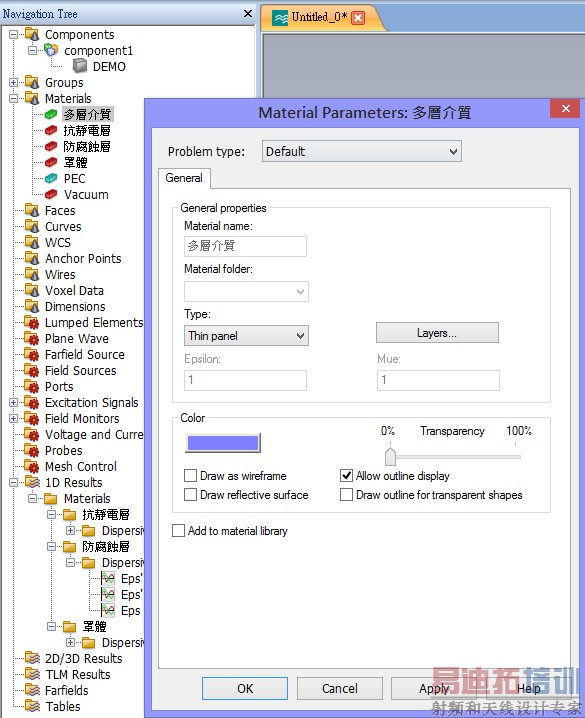Image resolution: width=585 pixels, height=718 pixels.
Task: Click the Farfields results folder icon
Action: point(32,690)
